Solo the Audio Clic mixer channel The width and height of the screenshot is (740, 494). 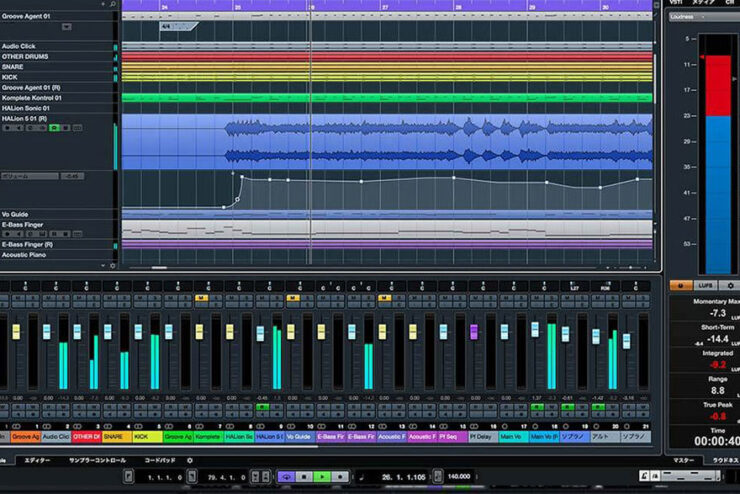click(62, 298)
